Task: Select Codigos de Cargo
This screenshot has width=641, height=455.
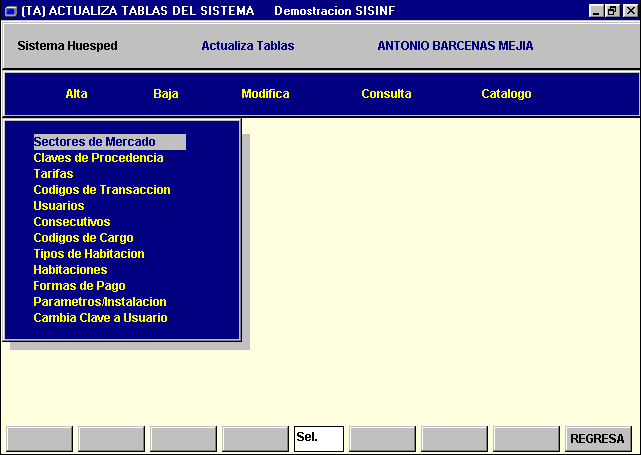Action: point(83,238)
